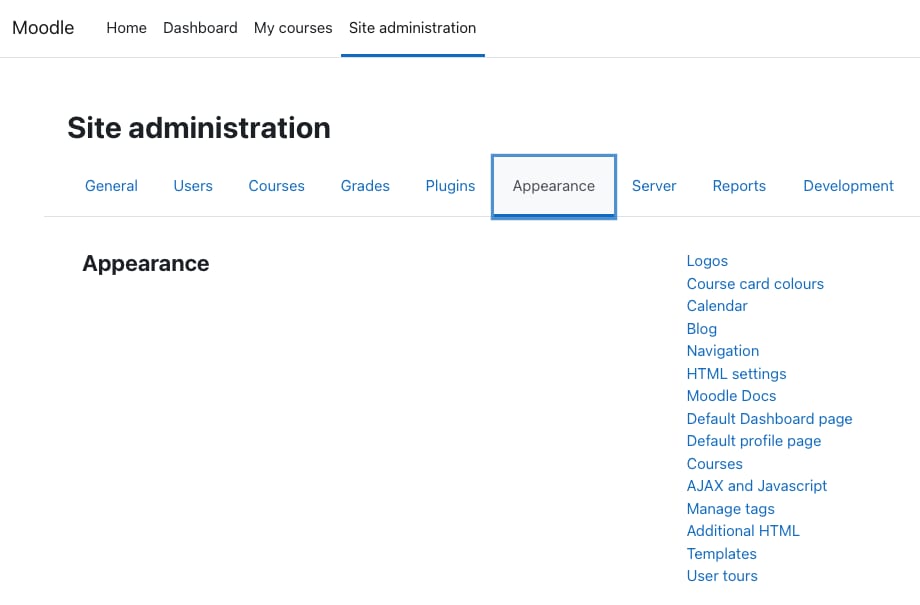
Task: Open Courses appearance settings
Action: click(714, 464)
